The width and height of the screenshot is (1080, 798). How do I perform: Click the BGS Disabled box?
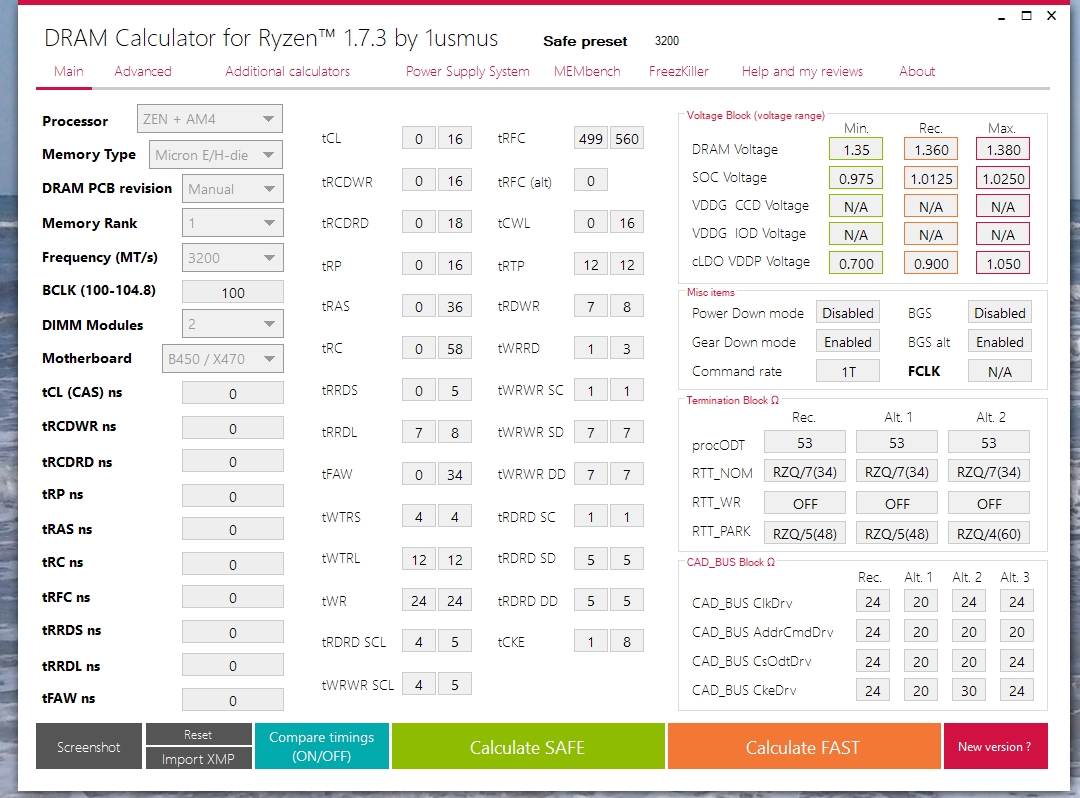pos(999,313)
